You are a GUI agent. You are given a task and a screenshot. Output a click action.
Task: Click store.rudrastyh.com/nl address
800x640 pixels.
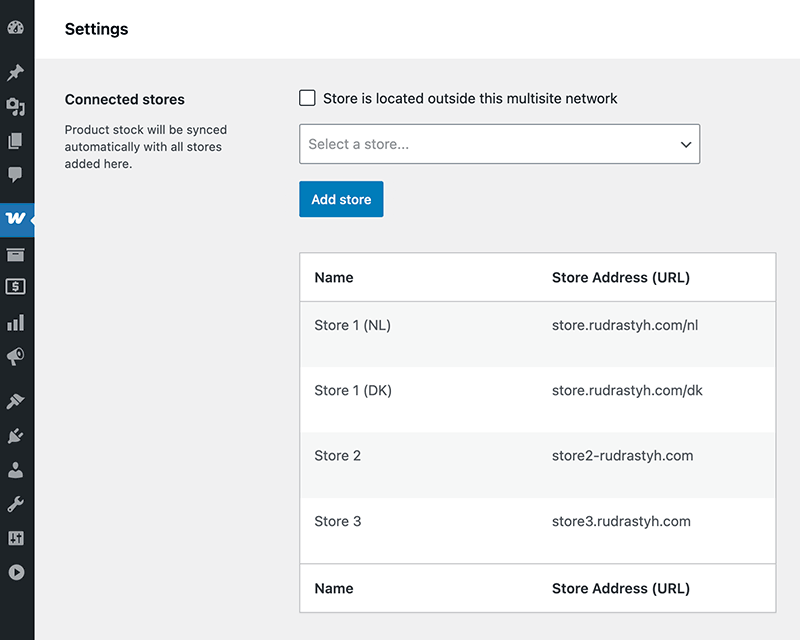[x=625, y=325]
